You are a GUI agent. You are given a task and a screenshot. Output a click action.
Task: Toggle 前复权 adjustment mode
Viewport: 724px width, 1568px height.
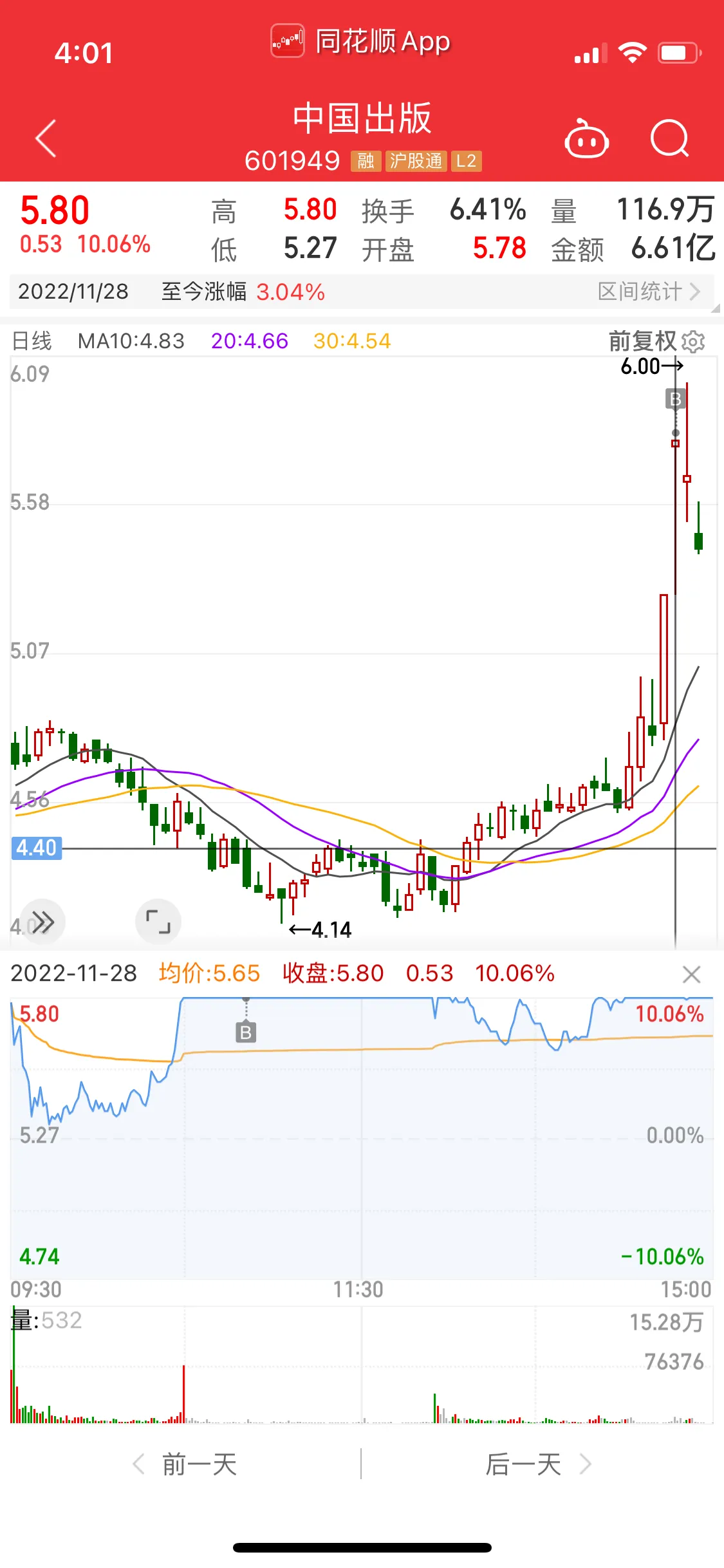point(642,341)
